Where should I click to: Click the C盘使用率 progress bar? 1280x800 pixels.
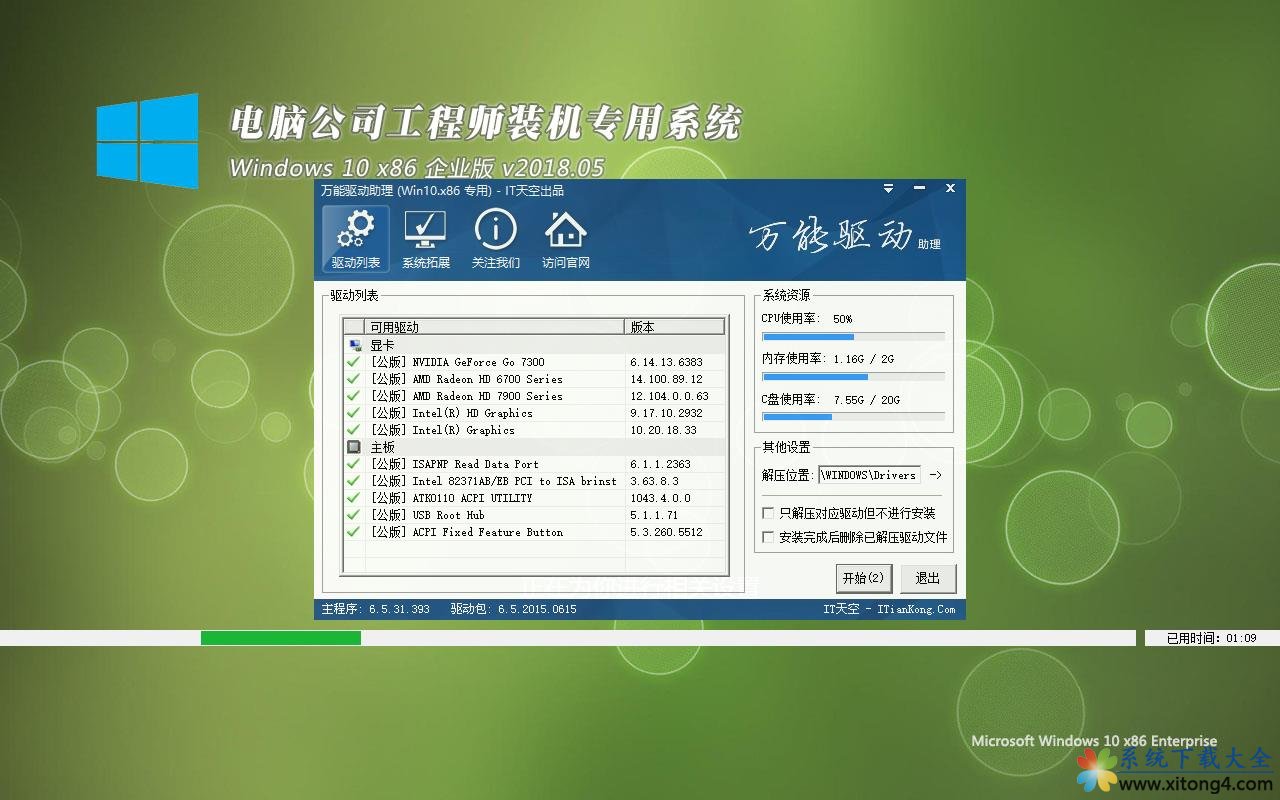[x=853, y=417]
